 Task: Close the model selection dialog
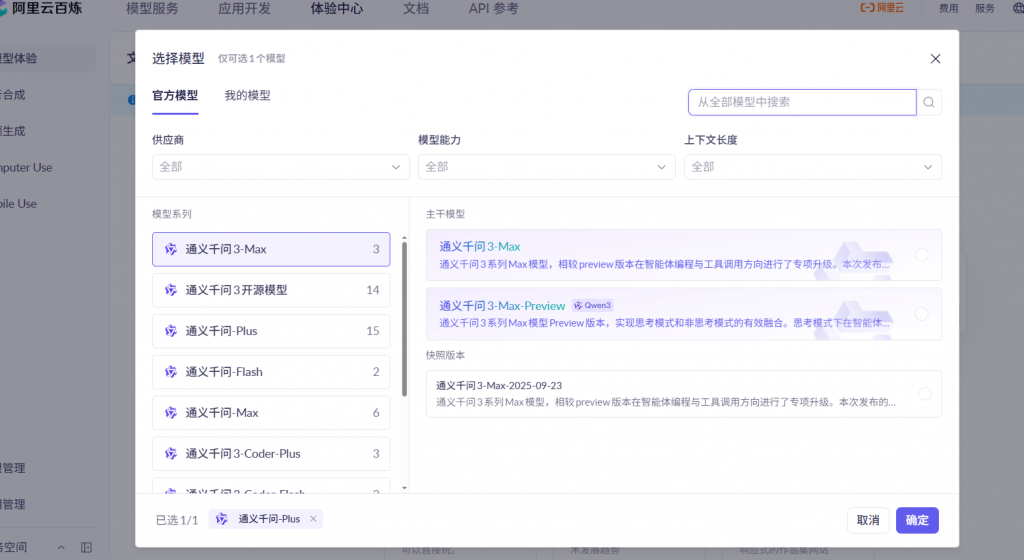[x=935, y=59]
